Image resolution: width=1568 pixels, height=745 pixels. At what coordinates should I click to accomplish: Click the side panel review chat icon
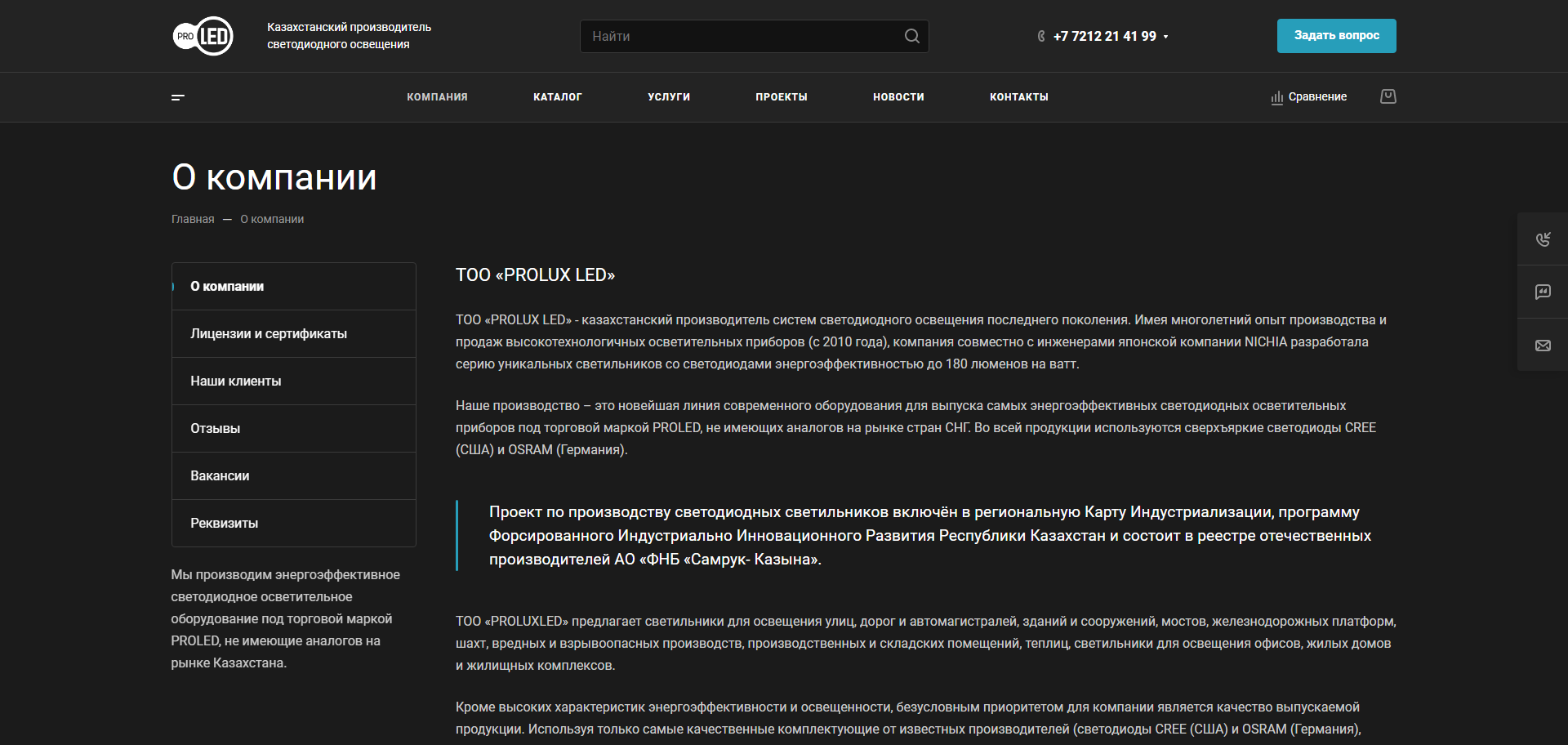coord(1543,292)
